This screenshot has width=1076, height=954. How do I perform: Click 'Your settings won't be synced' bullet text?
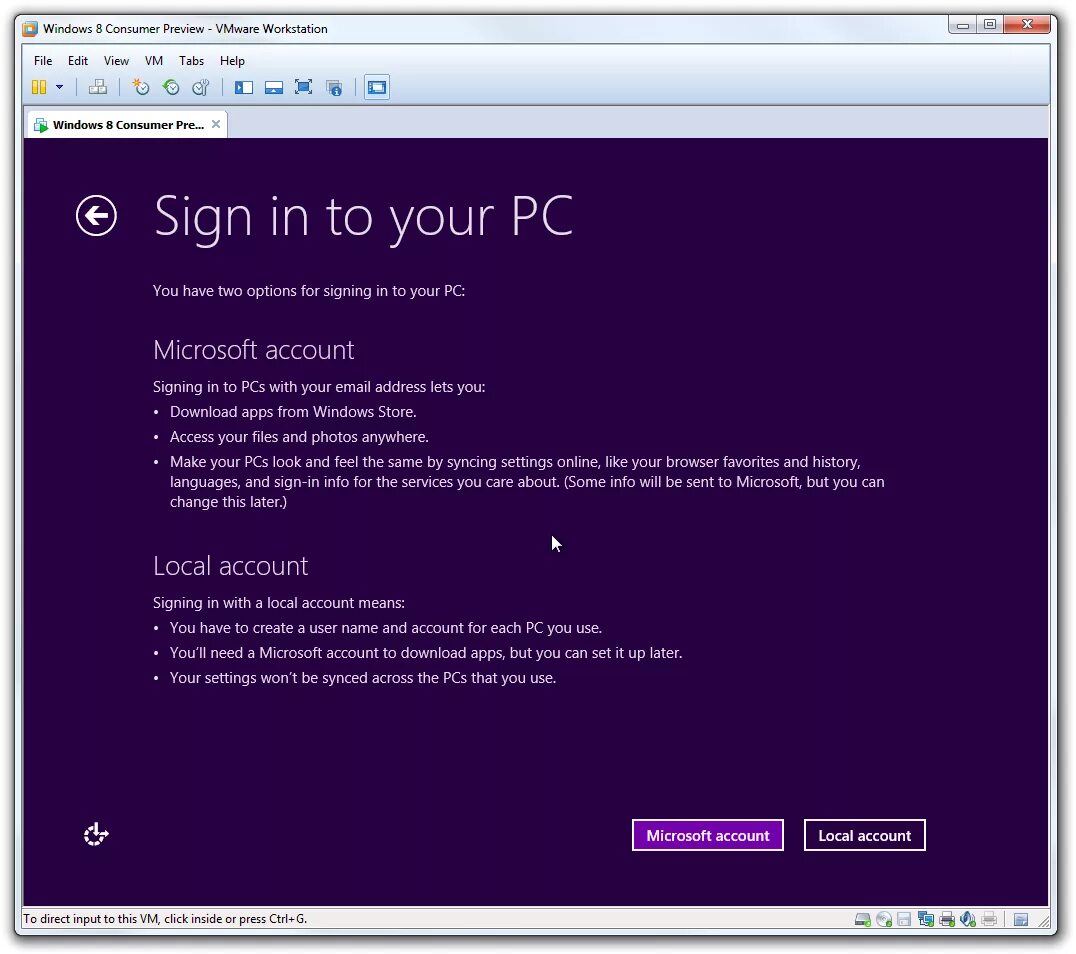tap(362, 678)
